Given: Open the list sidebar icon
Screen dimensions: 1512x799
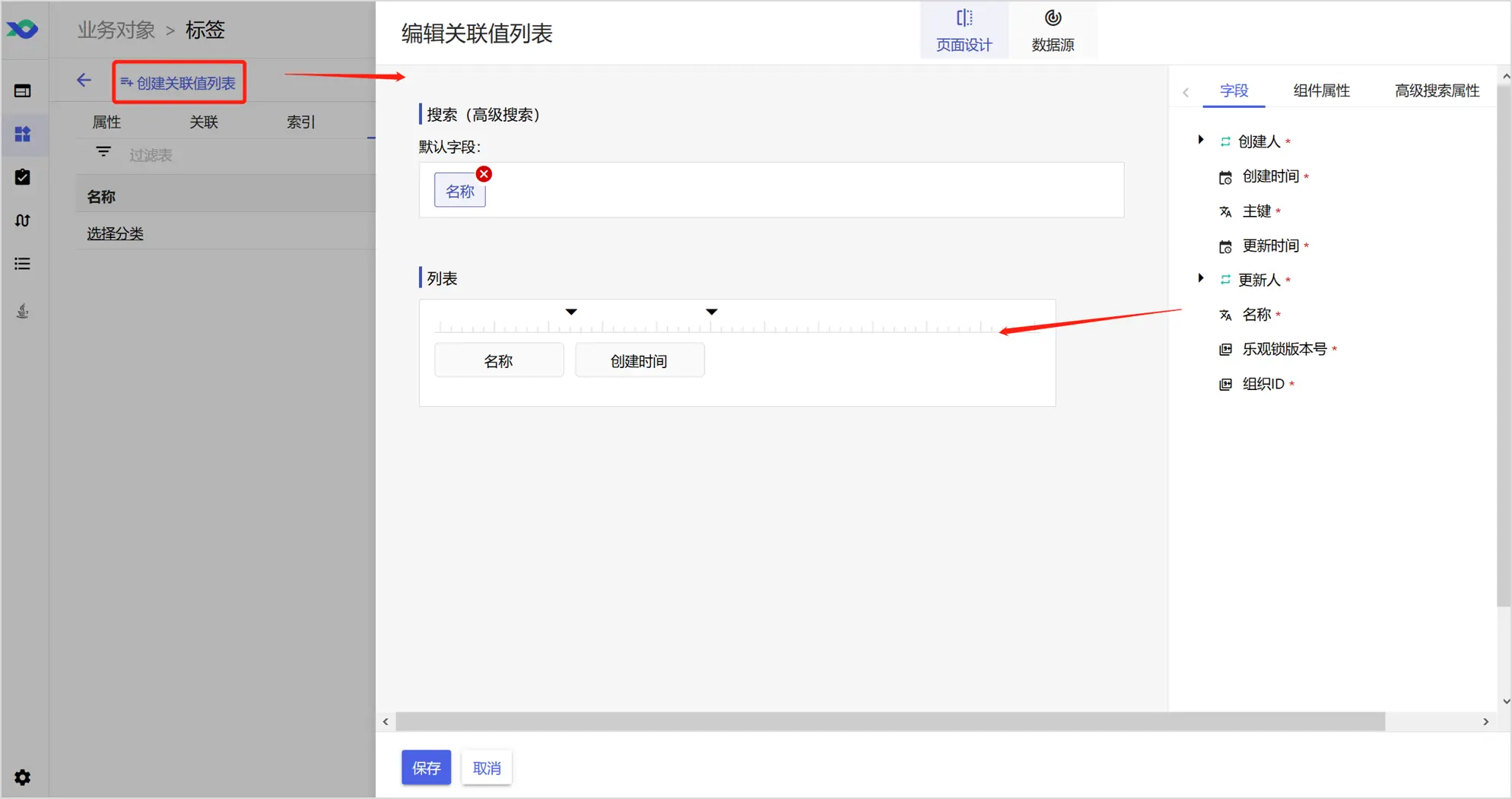Looking at the screenshot, I should click(x=23, y=264).
